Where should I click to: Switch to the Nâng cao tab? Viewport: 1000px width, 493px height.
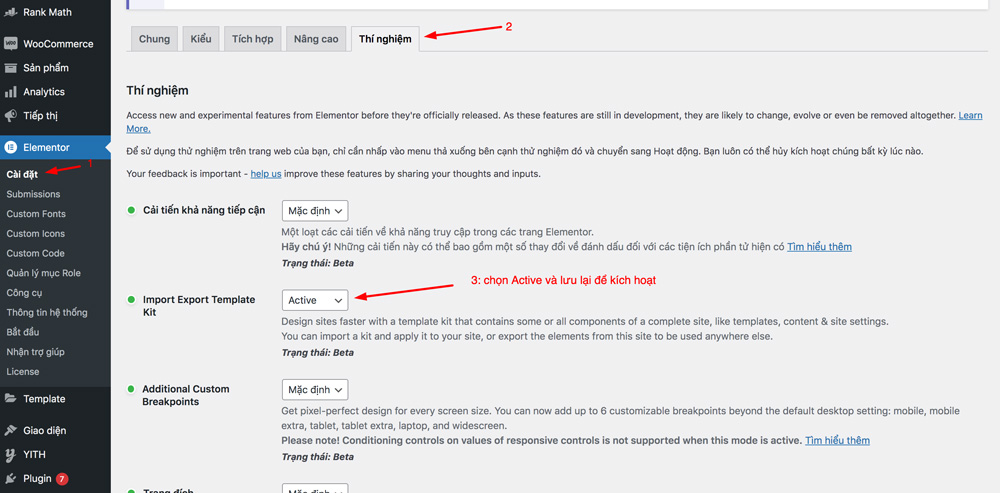click(x=316, y=39)
